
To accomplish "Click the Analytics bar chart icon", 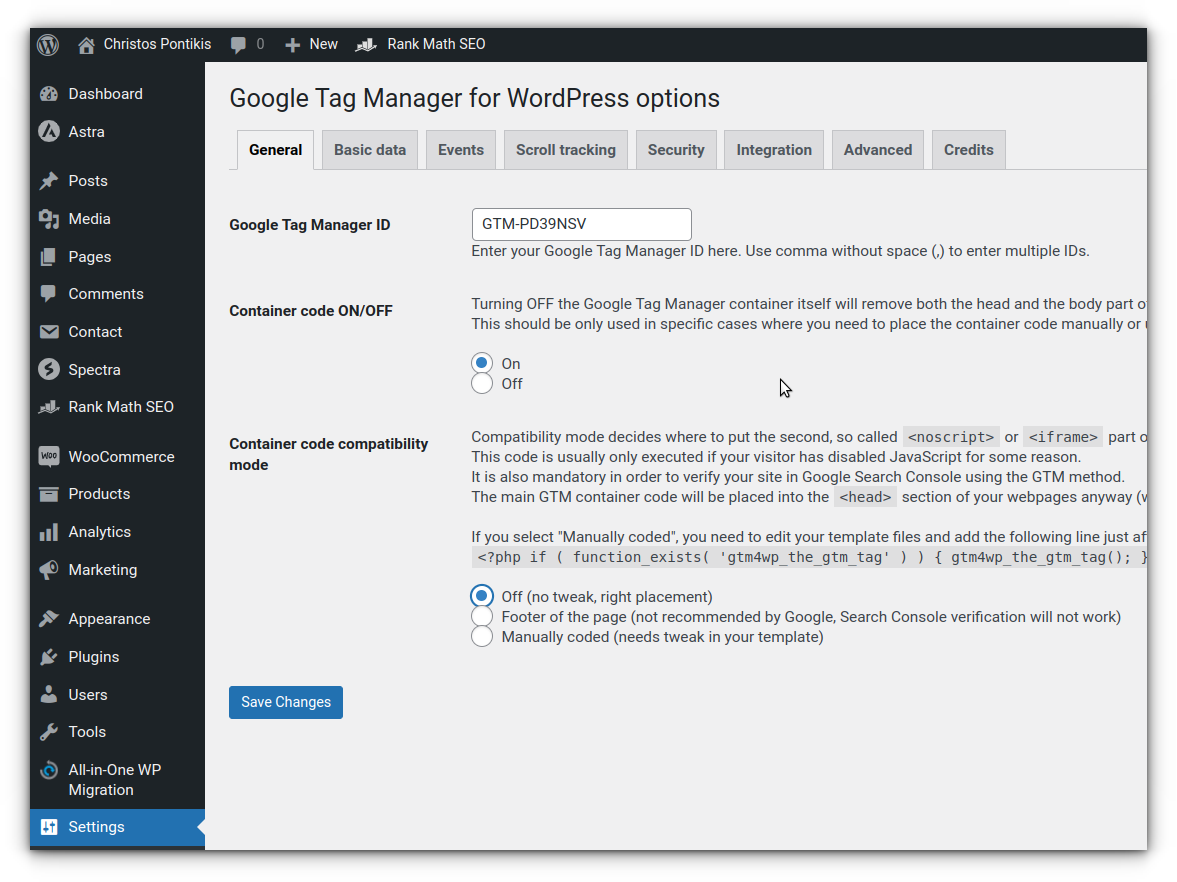I will pos(49,532).
